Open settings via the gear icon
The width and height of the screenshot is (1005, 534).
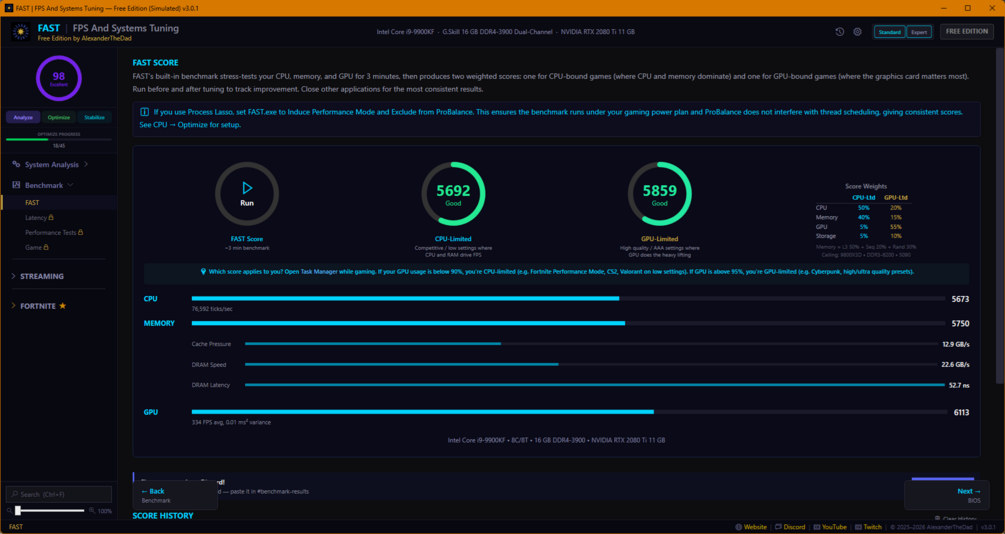858,31
